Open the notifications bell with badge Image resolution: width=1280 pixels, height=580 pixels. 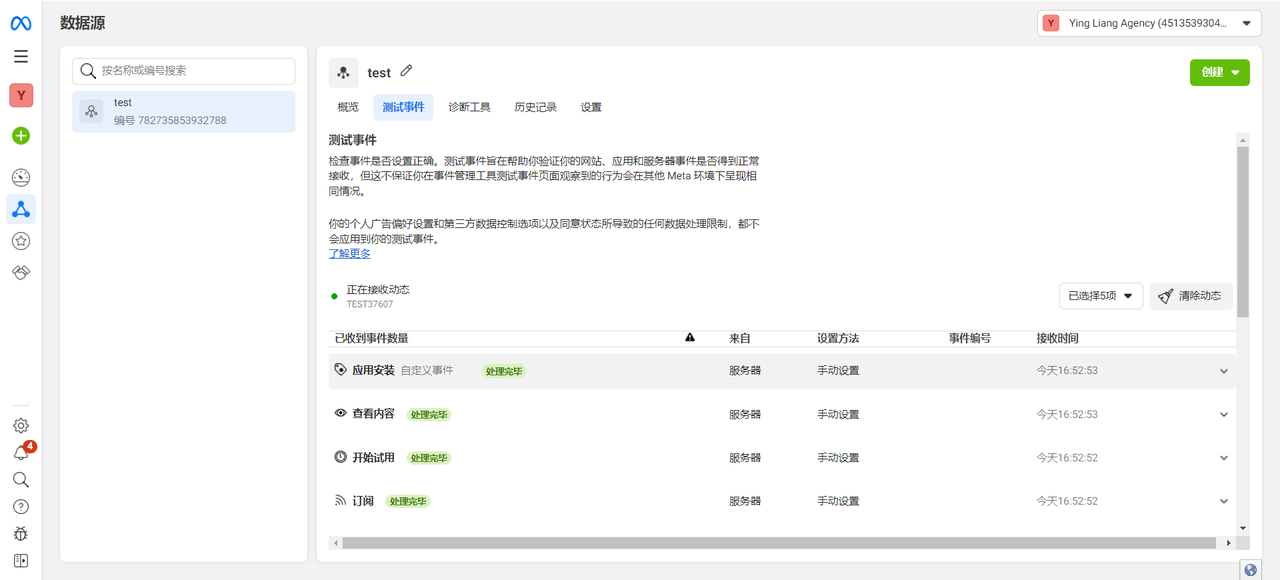click(x=20, y=452)
